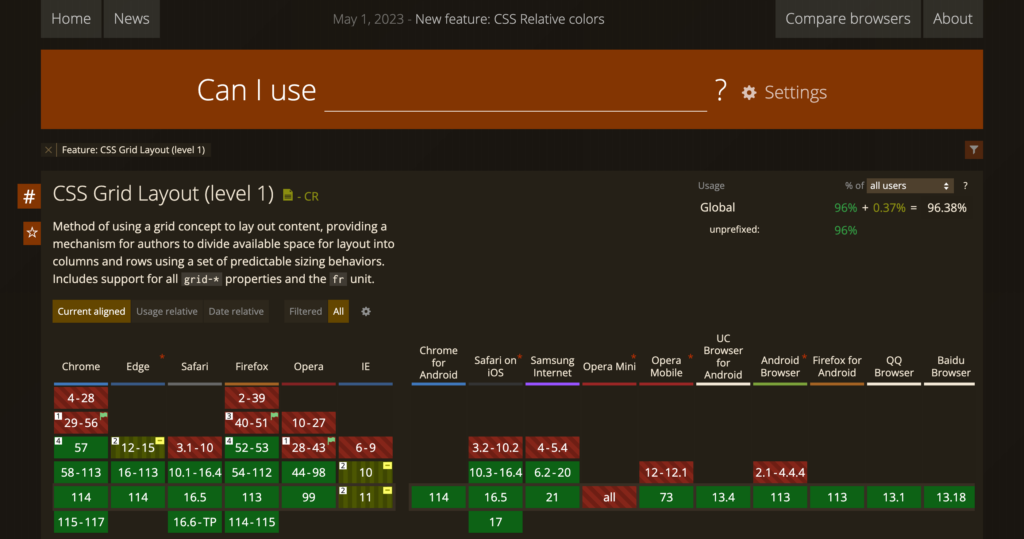Image resolution: width=1024 pixels, height=539 pixels.
Task: Star the CSS Grid Layout feature
Action: [32, 233]
